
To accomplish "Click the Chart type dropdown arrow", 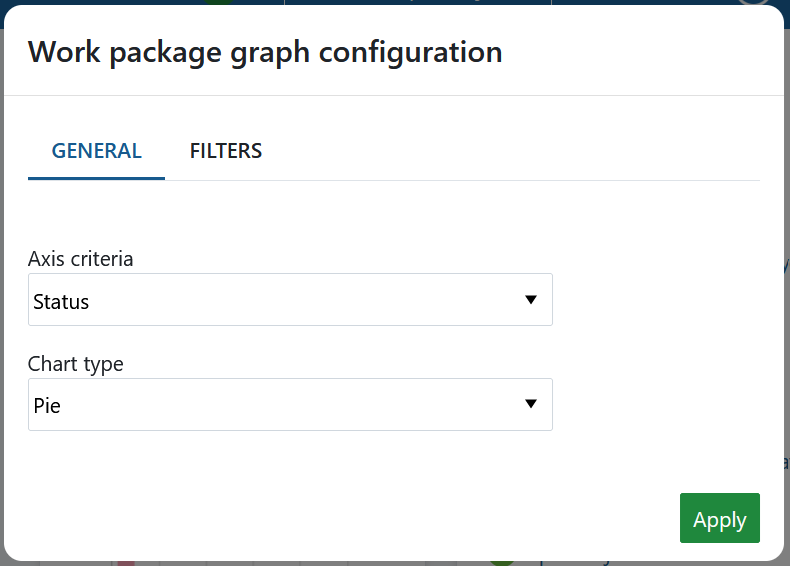I will coord(531,404).
